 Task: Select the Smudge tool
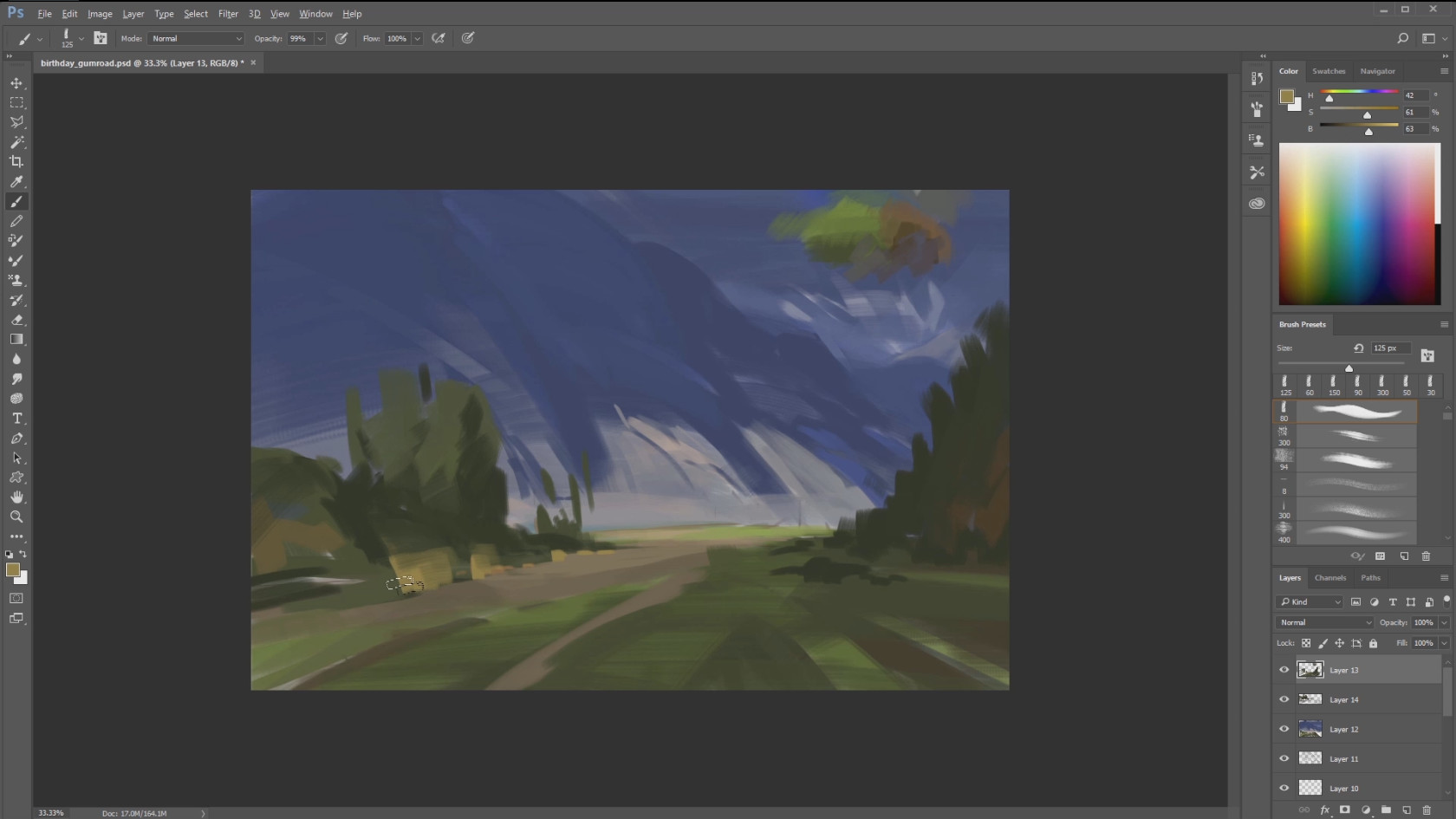click(x=16, y=380)
